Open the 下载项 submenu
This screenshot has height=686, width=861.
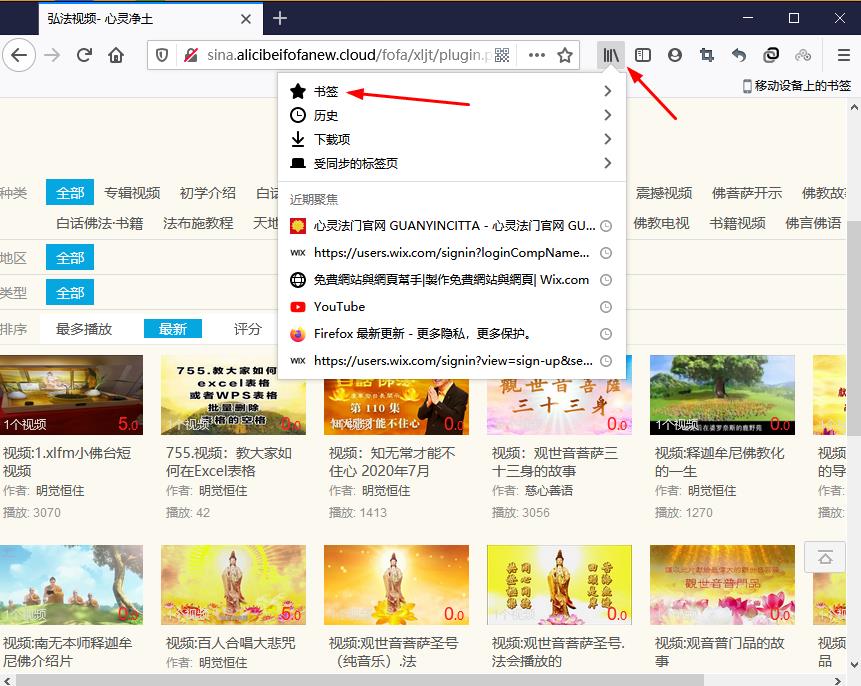tap(451, 140)
